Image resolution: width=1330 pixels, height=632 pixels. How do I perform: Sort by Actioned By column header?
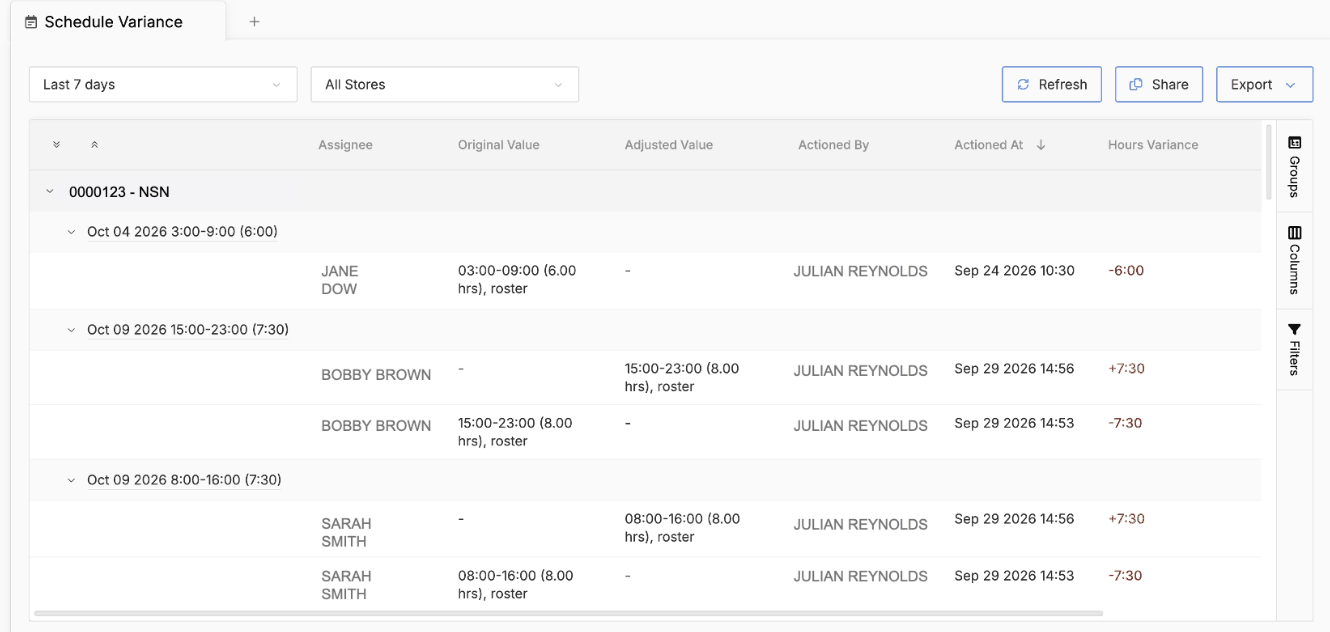(833, 145)
